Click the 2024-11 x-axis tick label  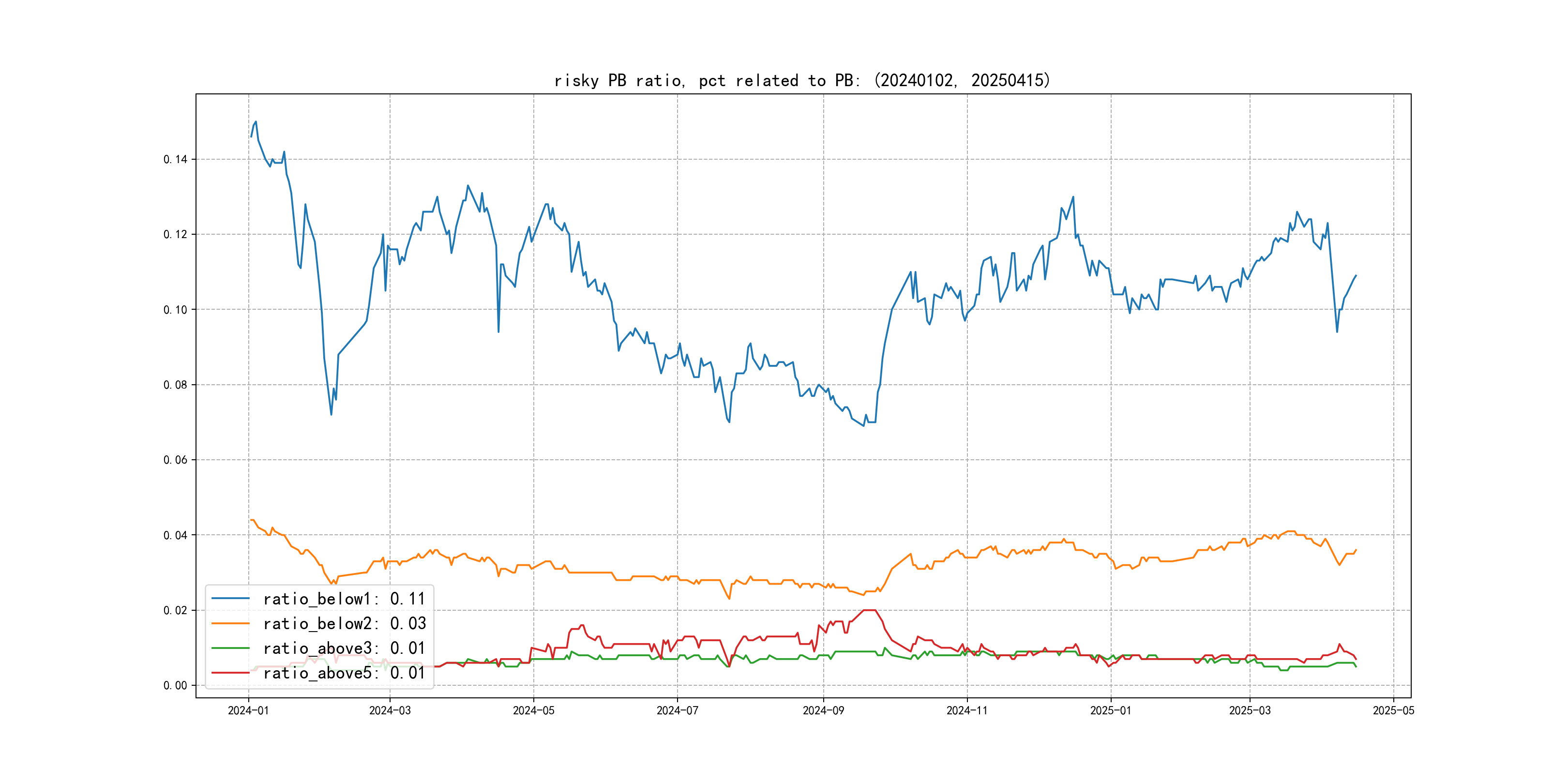[x=966, y=710]
